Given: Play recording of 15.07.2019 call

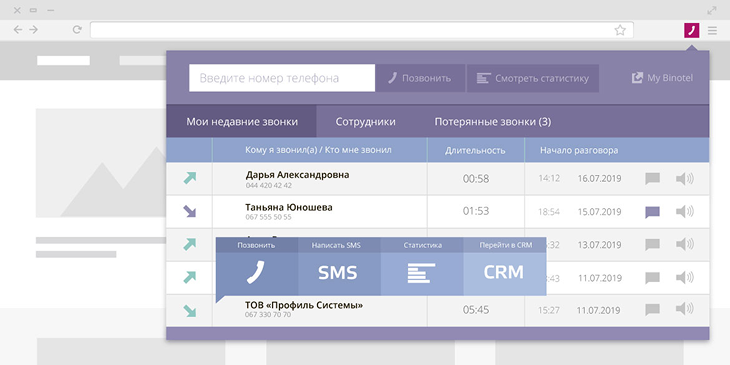Looking at the screenshot, I should click(684, 212).
